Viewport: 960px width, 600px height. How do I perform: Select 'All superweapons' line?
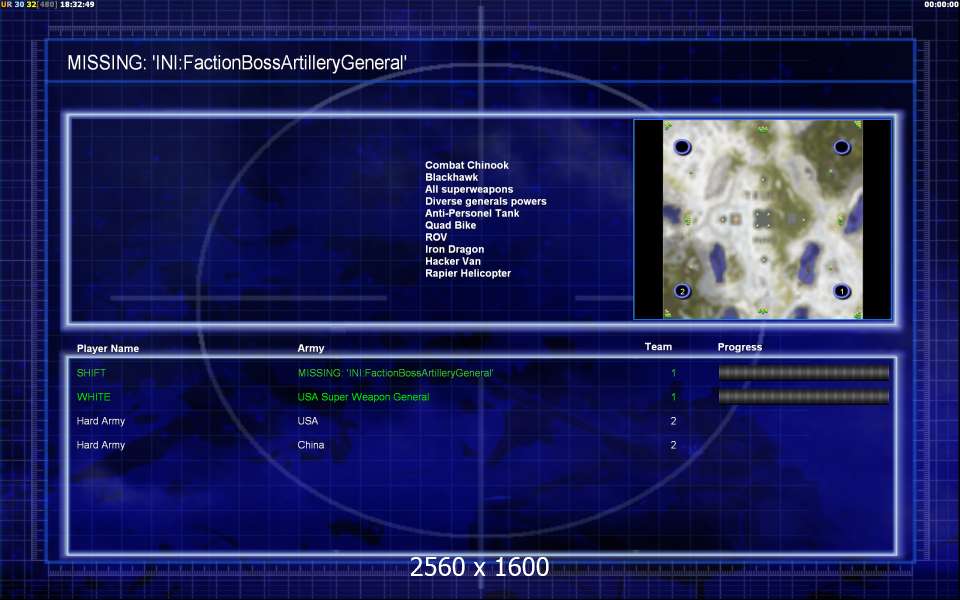pos(469,189)
